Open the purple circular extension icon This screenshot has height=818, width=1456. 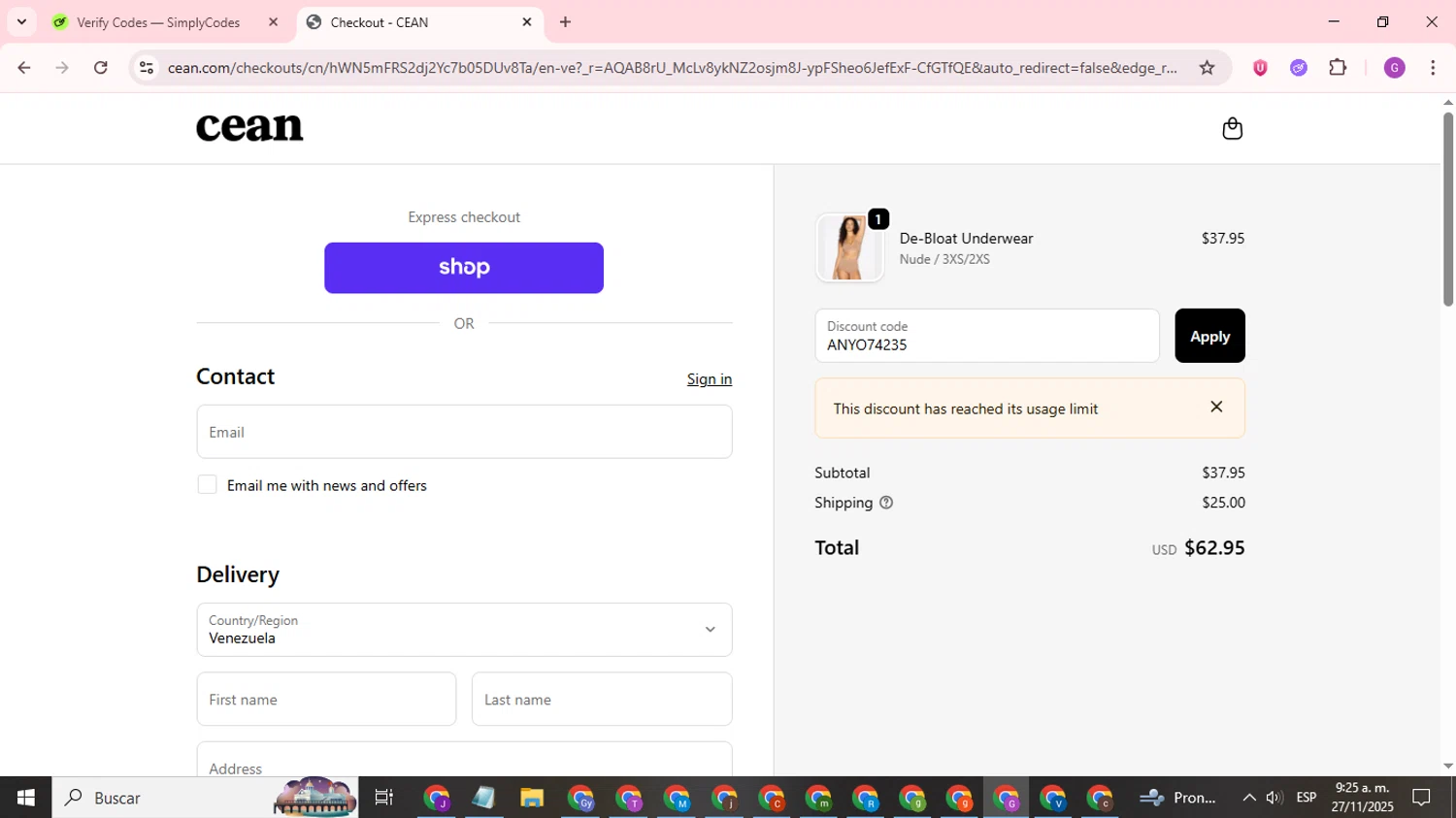pyautogui.click(x=1299, y=68)
